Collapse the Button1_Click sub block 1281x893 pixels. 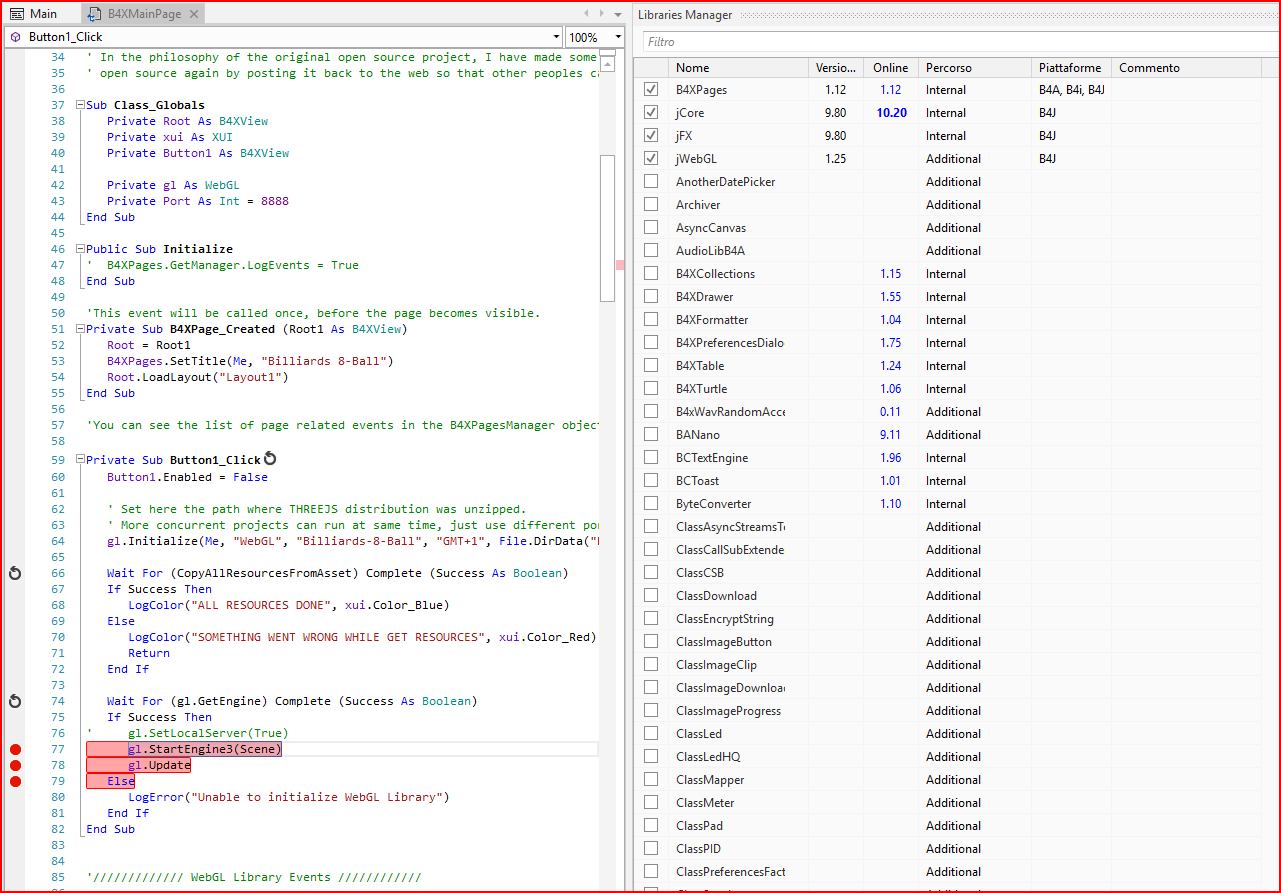tap(79, 460)
